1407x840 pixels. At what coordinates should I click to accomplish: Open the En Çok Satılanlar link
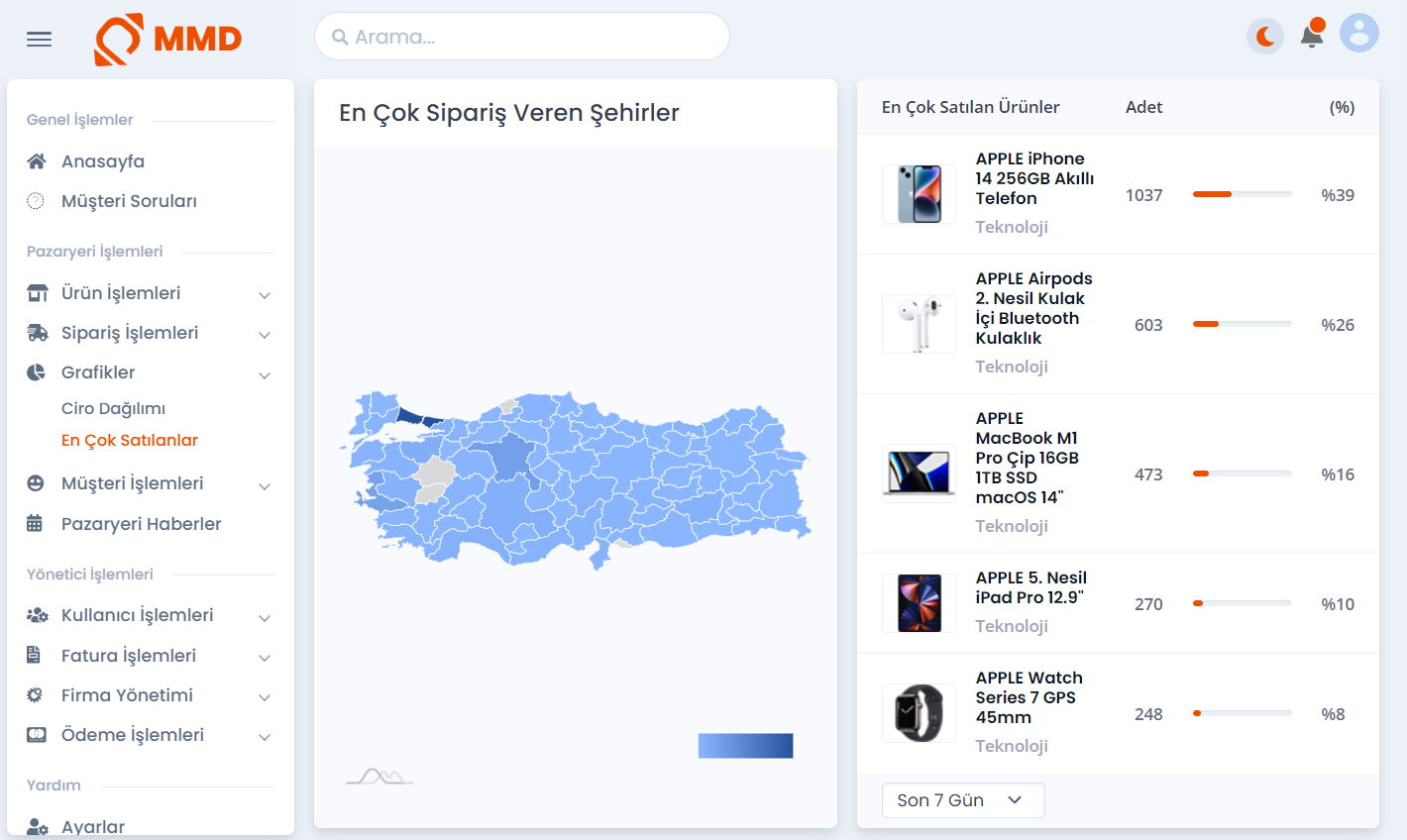pyautogui.click(x=130, y=440)
